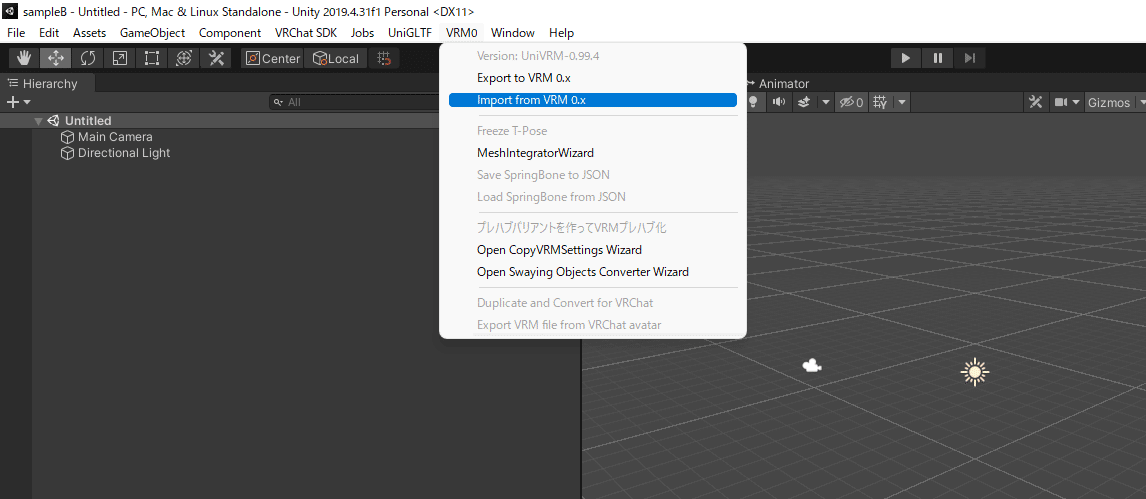Image resolution: width=1146 pixels, height=499 pixels.
Task: Open scene effects dropdown arrow
Action: (826, 102)
